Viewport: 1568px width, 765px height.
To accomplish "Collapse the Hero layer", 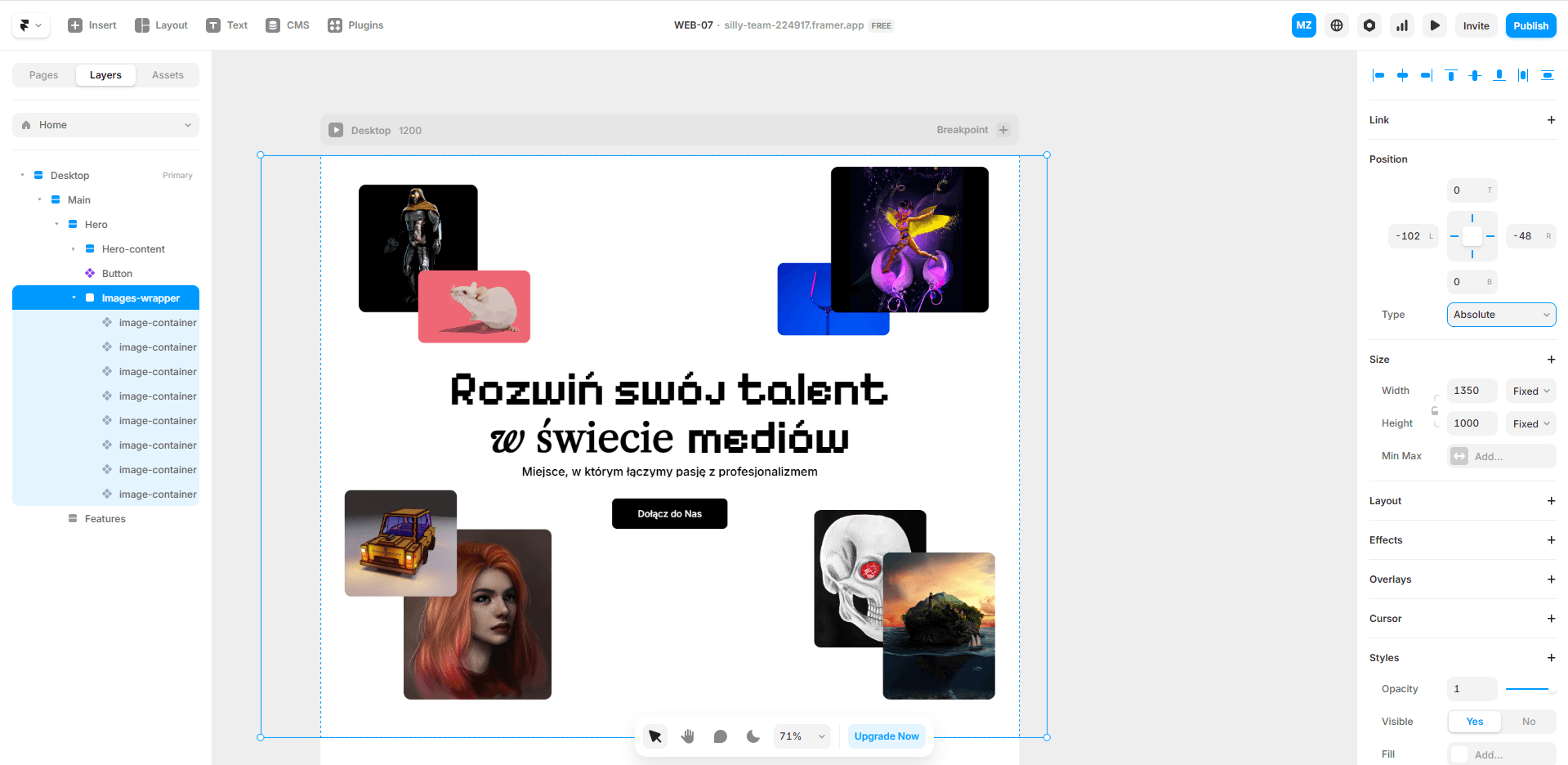I will [x=56, y=224].
